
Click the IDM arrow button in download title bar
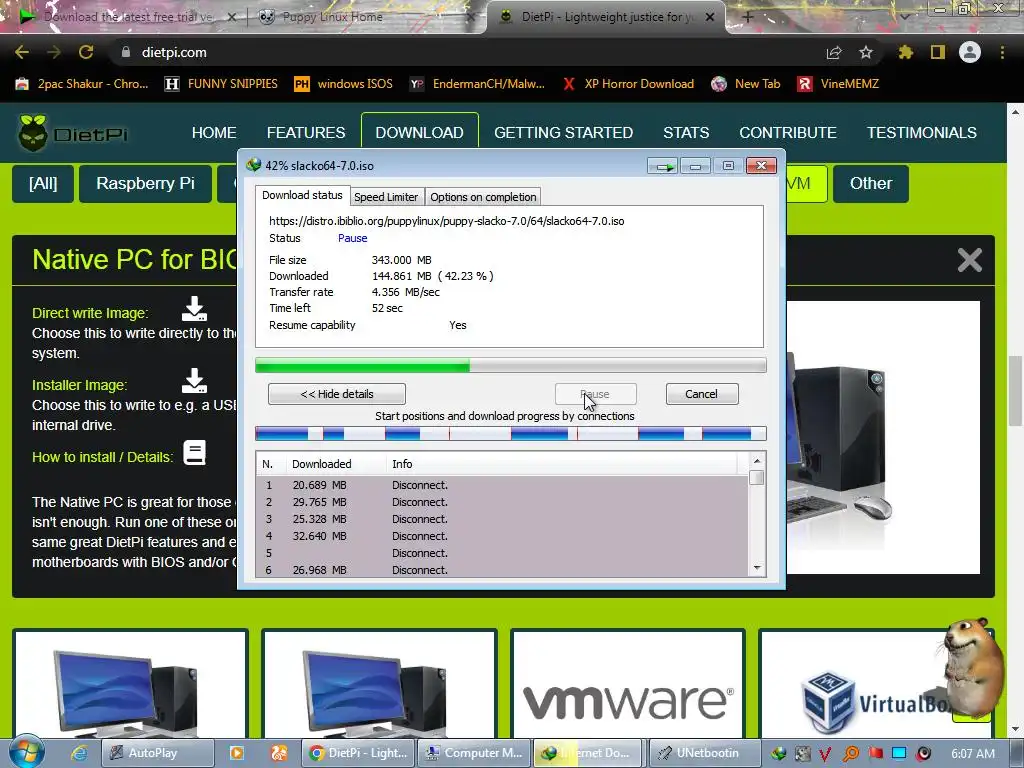point(663,167)
